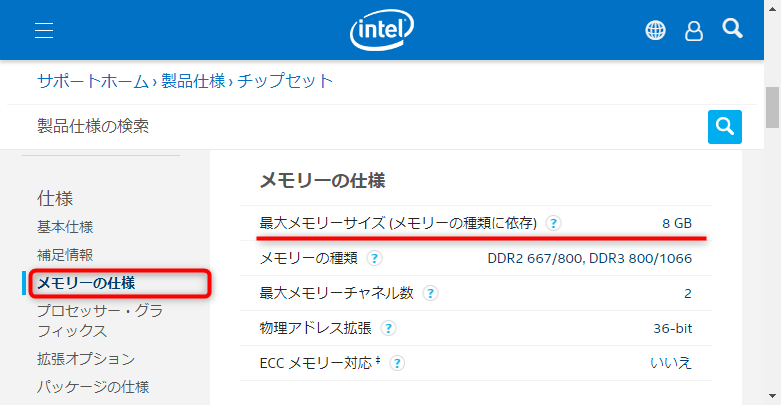Viewport: 781px width, 405px height.
Task: Open the サポートホーム breadcrumb link
Action: 93,81
